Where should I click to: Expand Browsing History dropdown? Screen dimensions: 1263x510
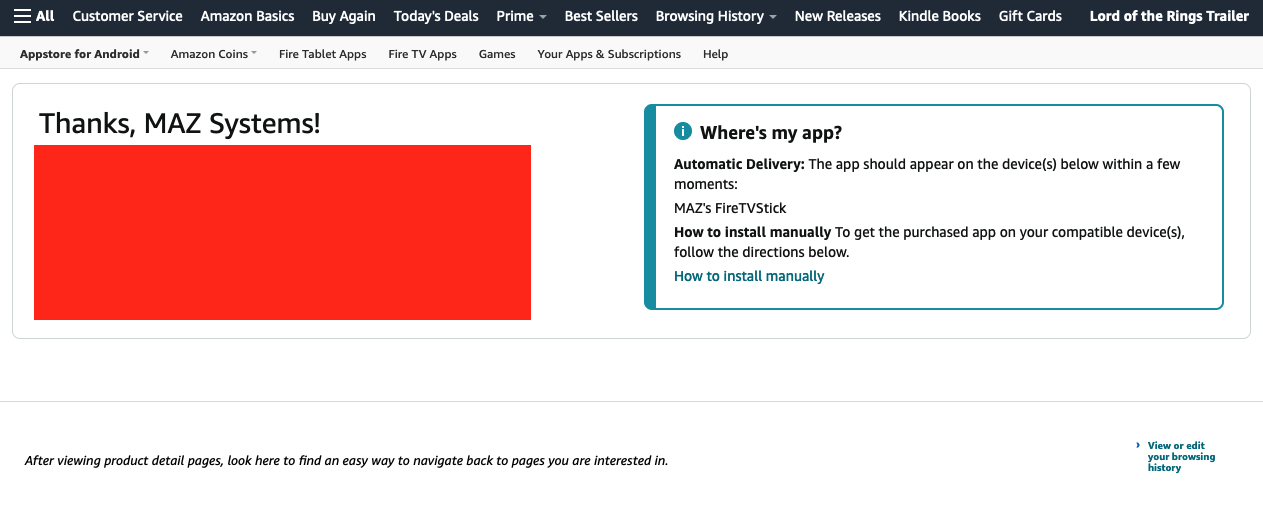point(716,16)
